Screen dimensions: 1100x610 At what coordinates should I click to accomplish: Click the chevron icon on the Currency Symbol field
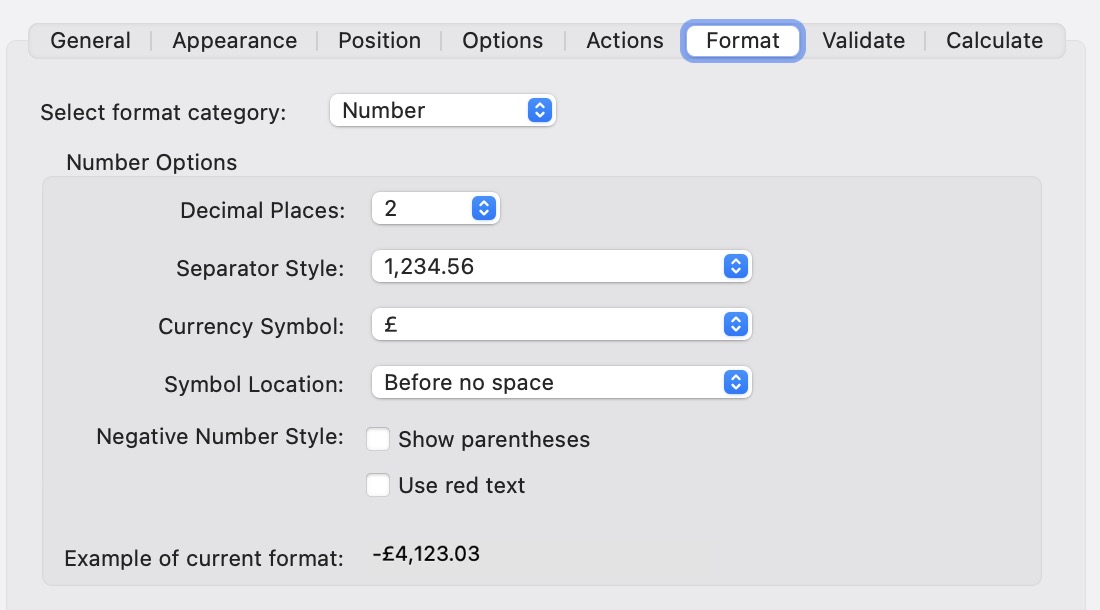click(x=735, y=324)
